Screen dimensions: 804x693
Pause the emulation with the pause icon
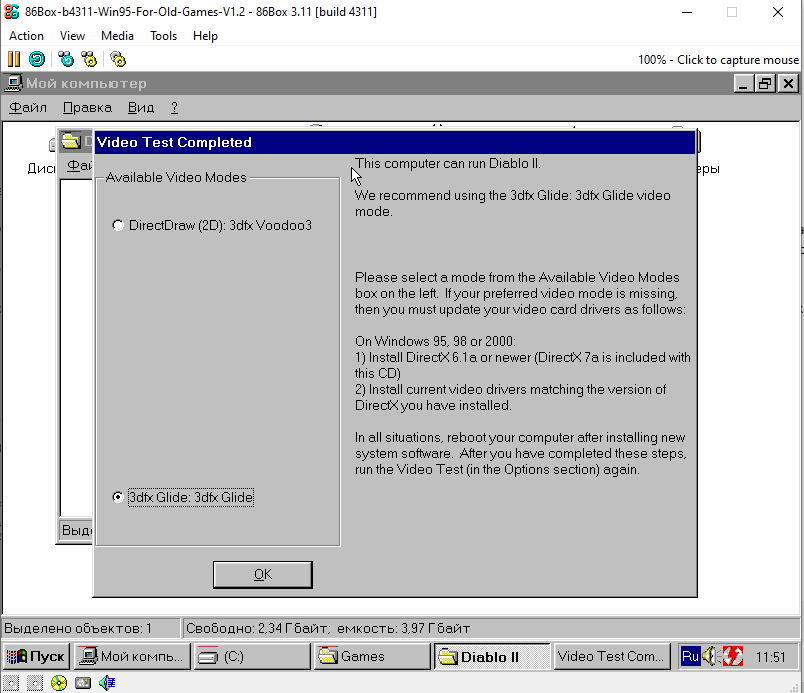click(x=14, y=59)
